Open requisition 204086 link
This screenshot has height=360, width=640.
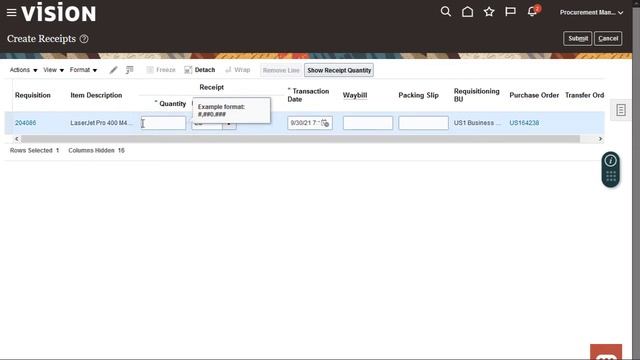[25, 123]
